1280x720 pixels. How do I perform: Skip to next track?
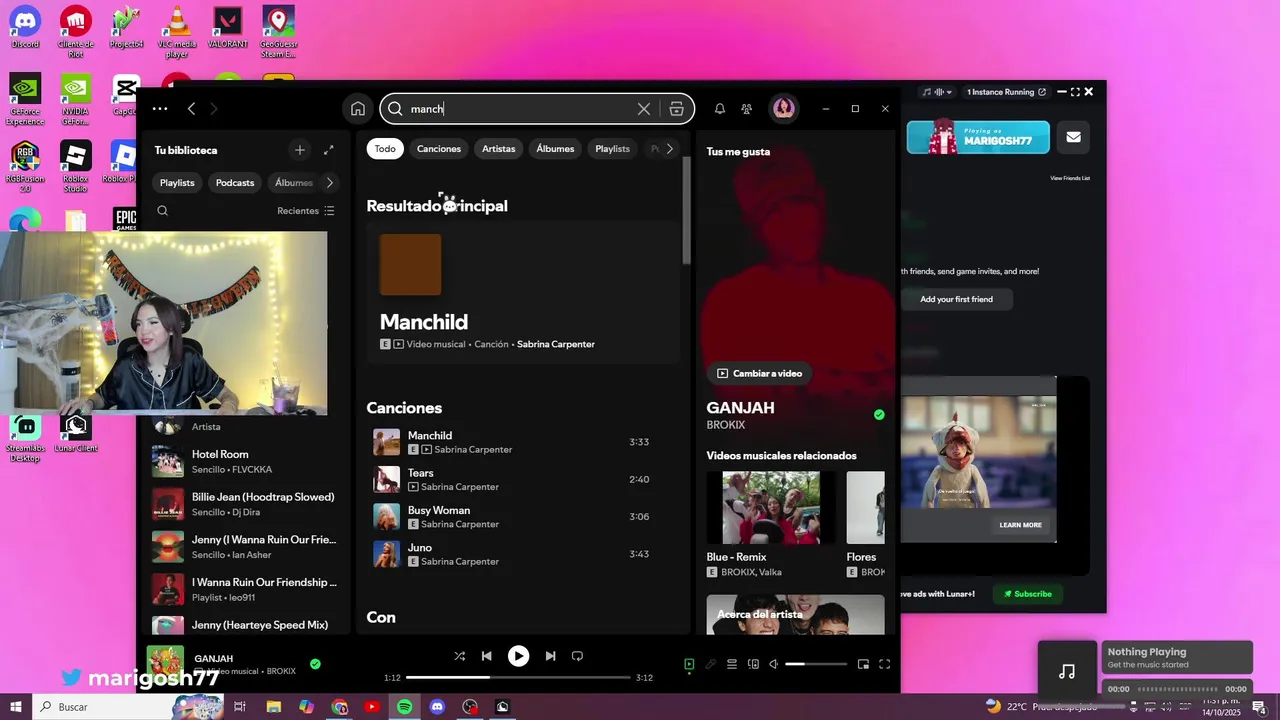point(550,656)
